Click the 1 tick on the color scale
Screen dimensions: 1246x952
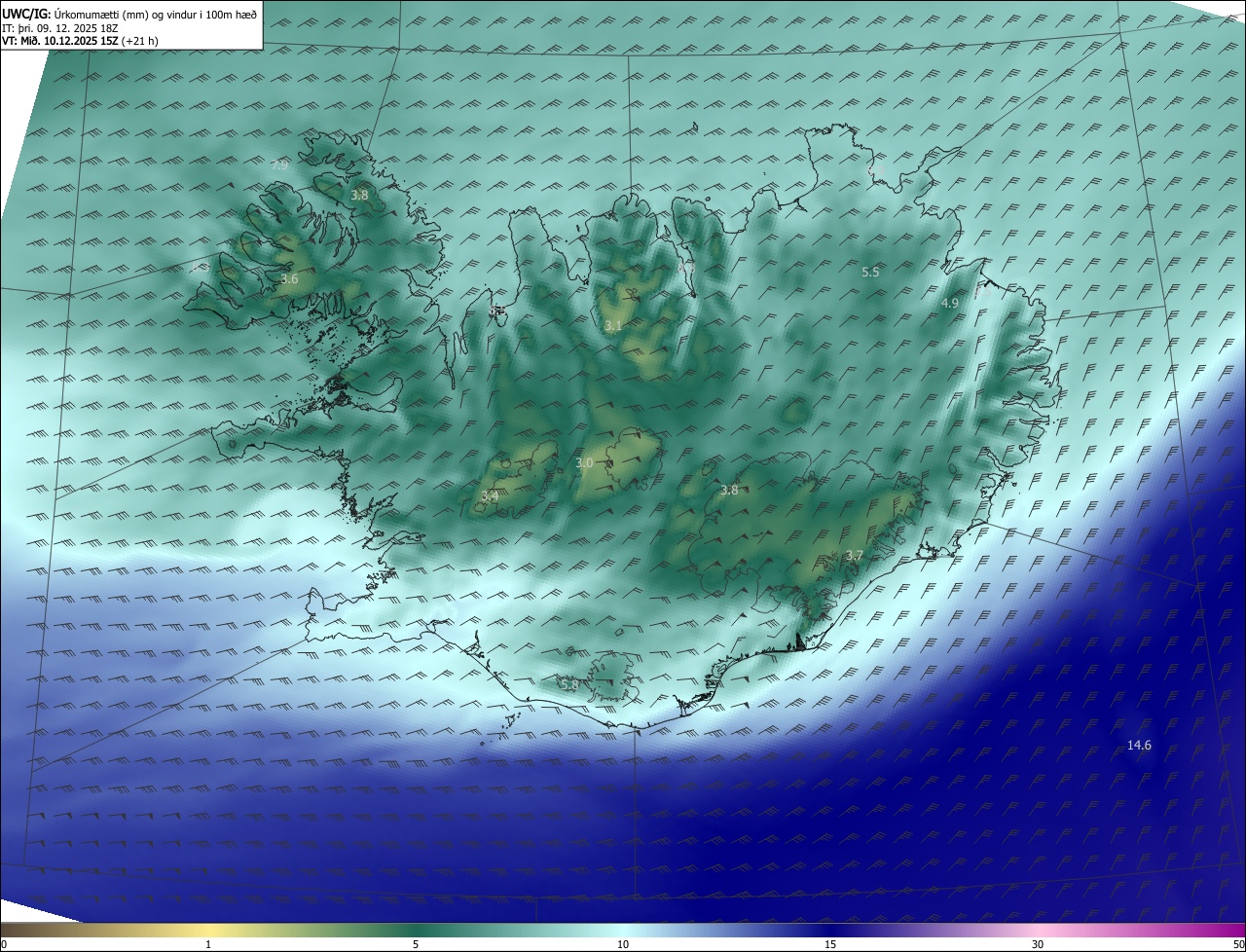coord(208,944)
